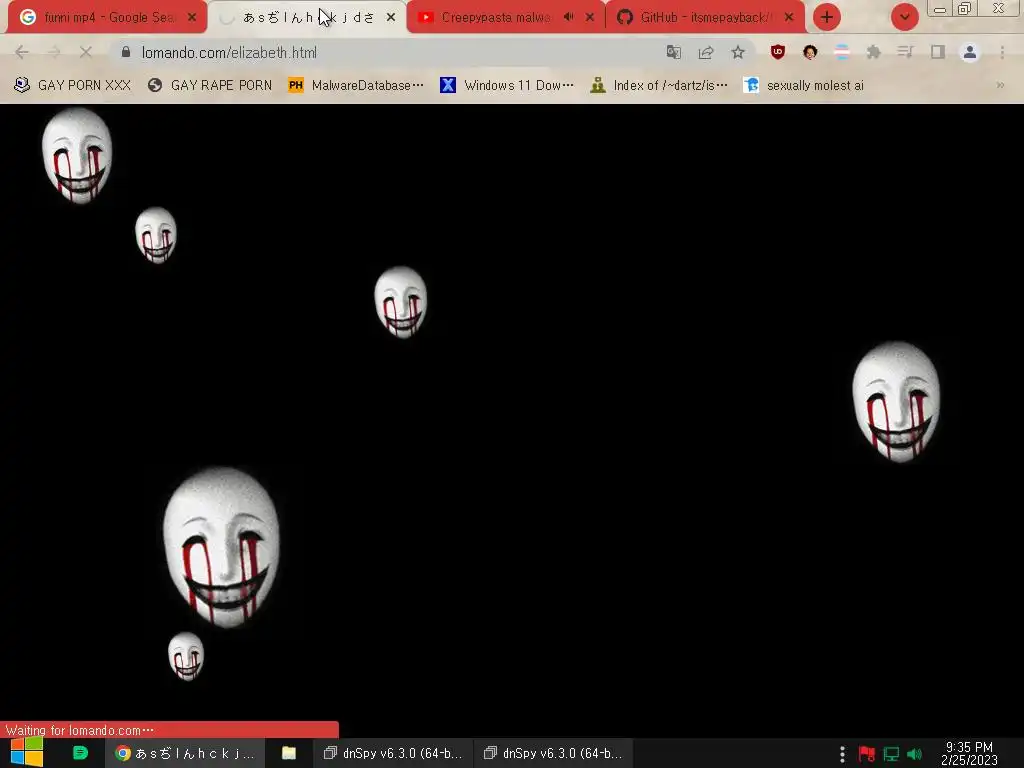Close the funni mp4 Google Search tab
1024x768 pixels.
pyautogui.click(x=191, y=18)
